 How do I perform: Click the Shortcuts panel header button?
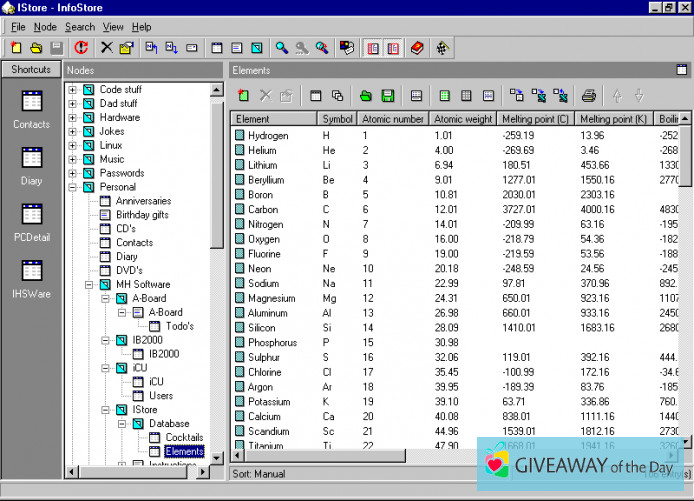pyautogui.click(x=31, y=70)
